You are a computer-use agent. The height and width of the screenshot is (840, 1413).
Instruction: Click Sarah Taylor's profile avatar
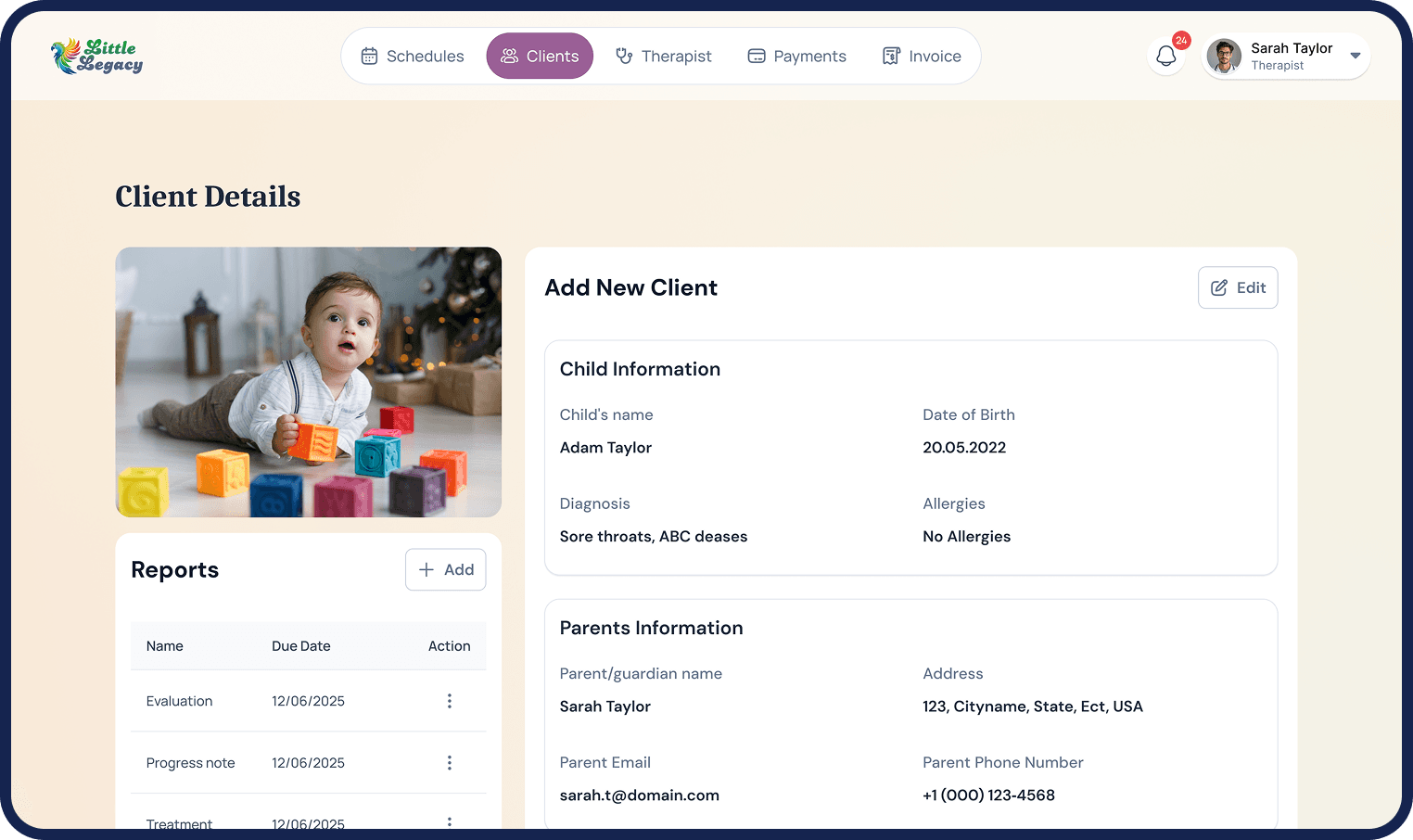(1224, 57)
